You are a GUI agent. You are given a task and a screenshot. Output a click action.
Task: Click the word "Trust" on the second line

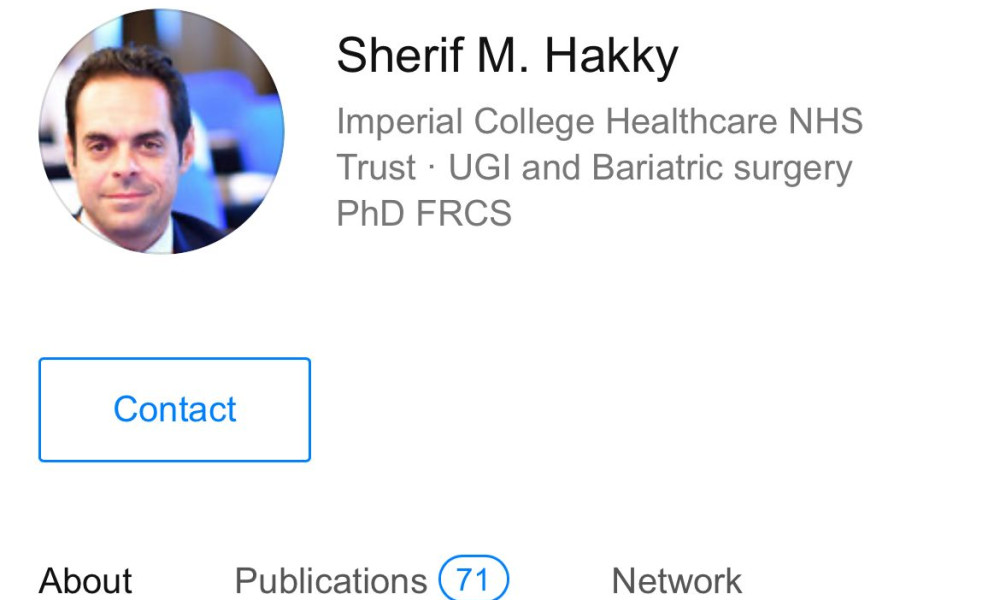click(x=376, y=168)
